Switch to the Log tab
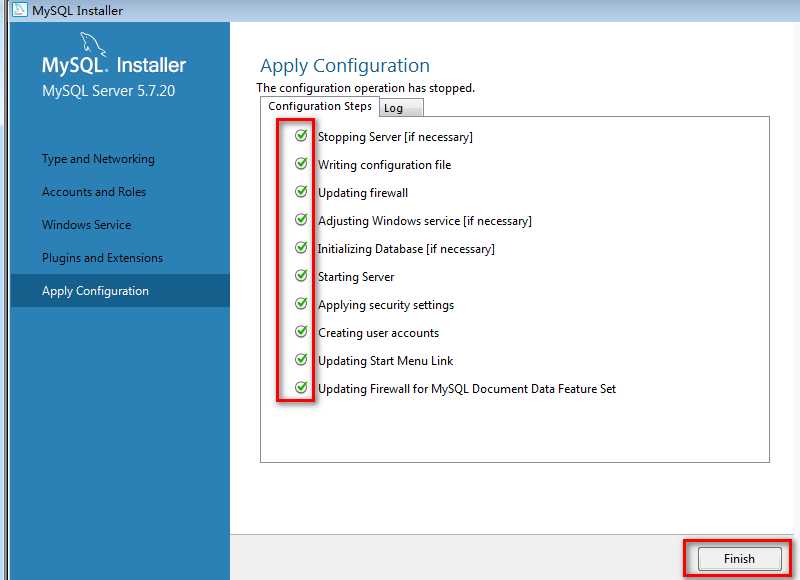The width and height of the screenshot is (800, 580). coord(401,108)
